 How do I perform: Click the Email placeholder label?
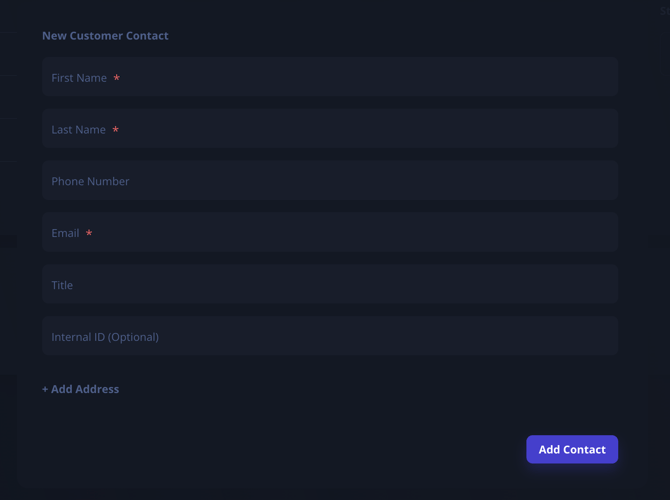(65, 233)
